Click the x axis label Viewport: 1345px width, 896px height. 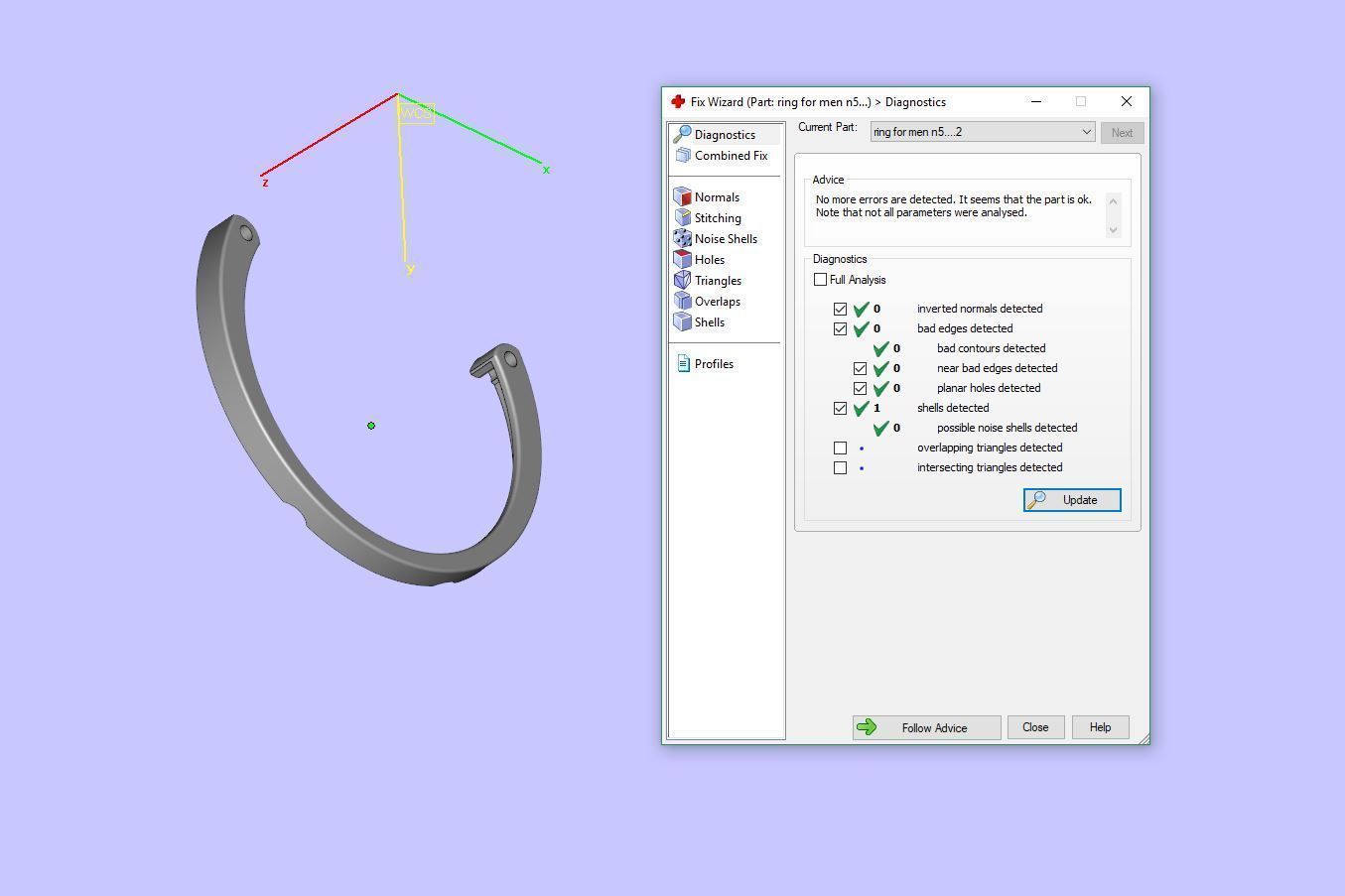point(546,170)
